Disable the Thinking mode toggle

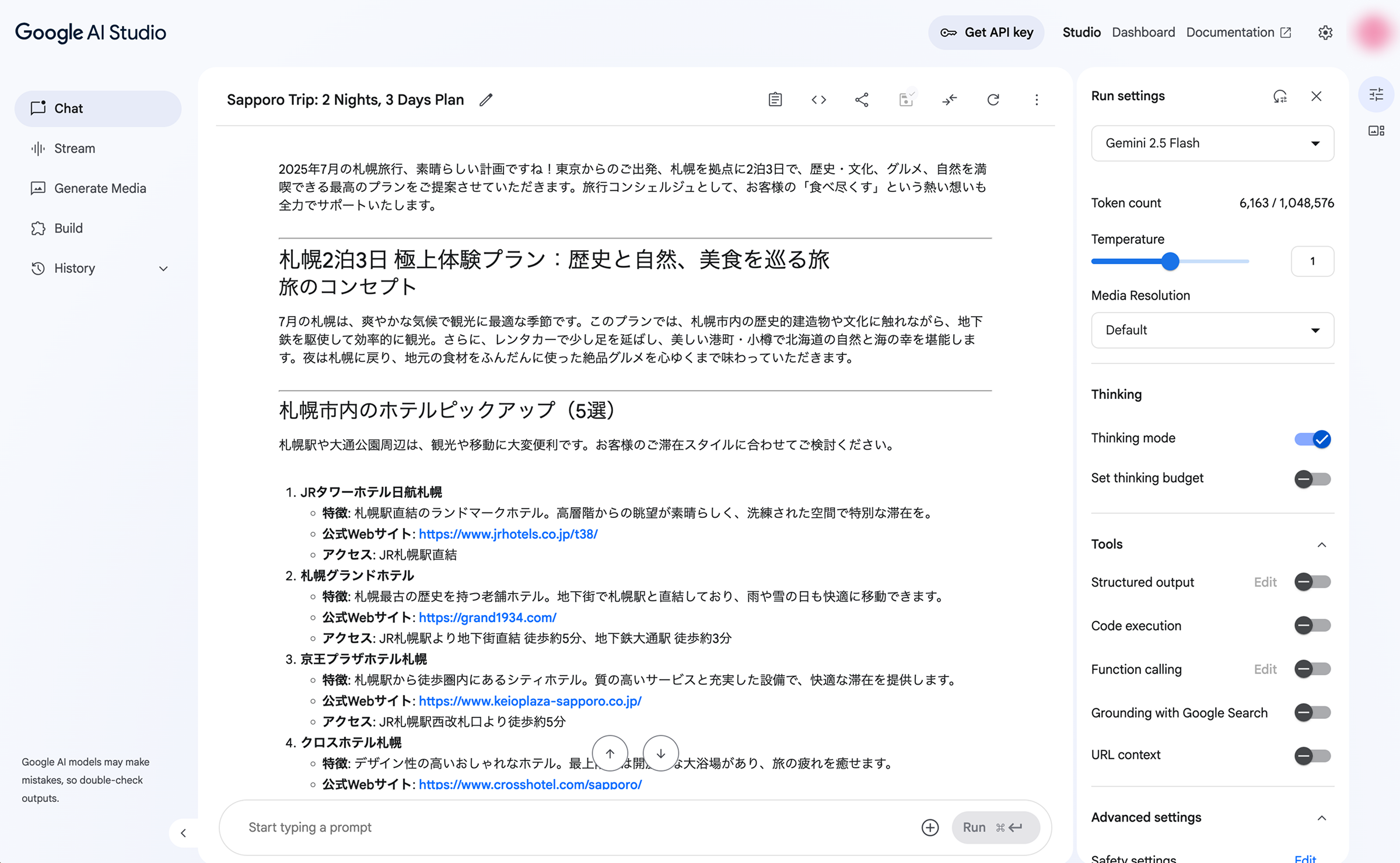(1312, 439)
